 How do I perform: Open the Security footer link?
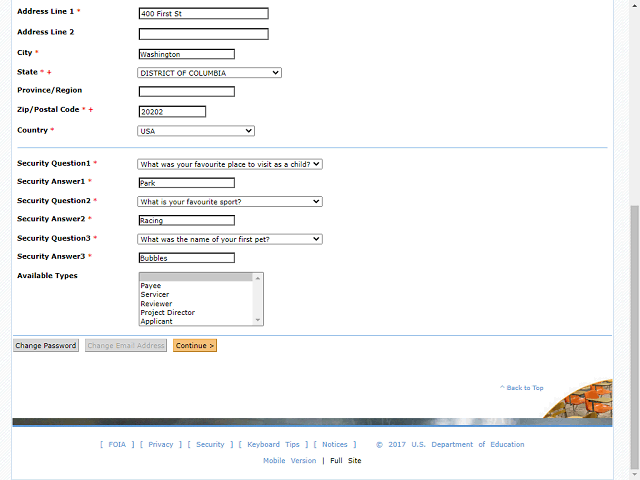(x=210, y=444)
